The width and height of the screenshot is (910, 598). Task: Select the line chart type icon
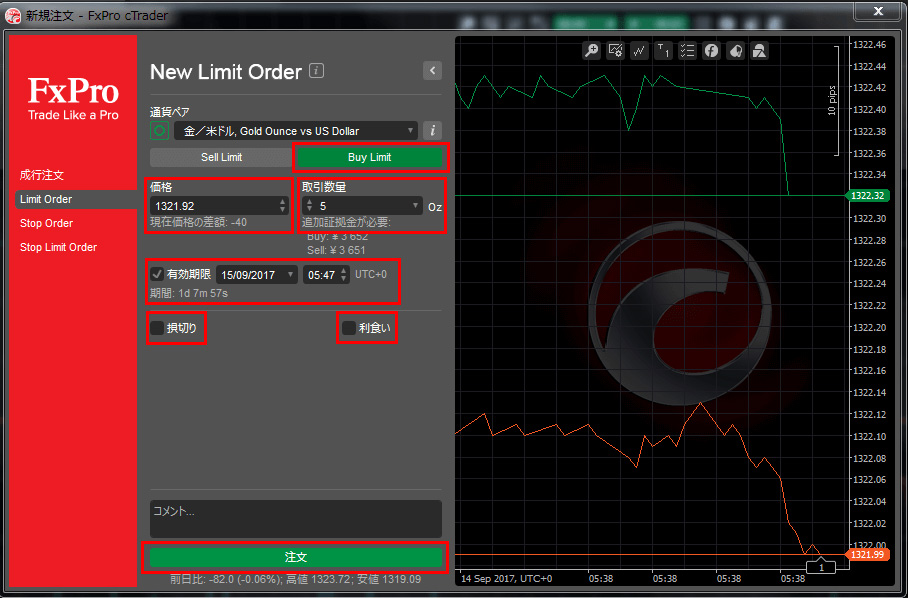639,51
